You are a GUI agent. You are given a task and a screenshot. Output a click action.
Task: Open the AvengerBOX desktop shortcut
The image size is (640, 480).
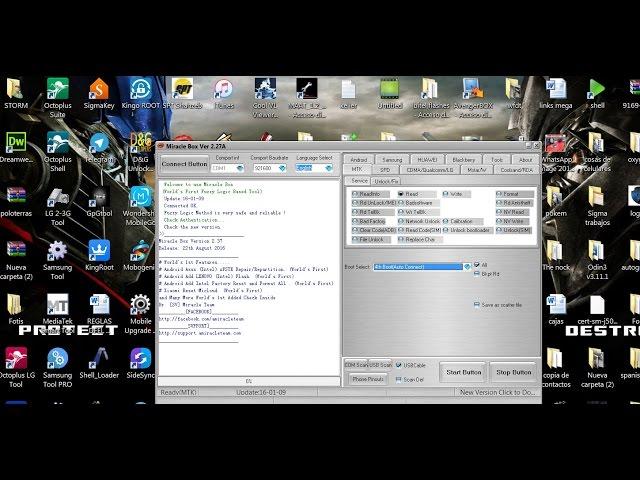point(473,97)
